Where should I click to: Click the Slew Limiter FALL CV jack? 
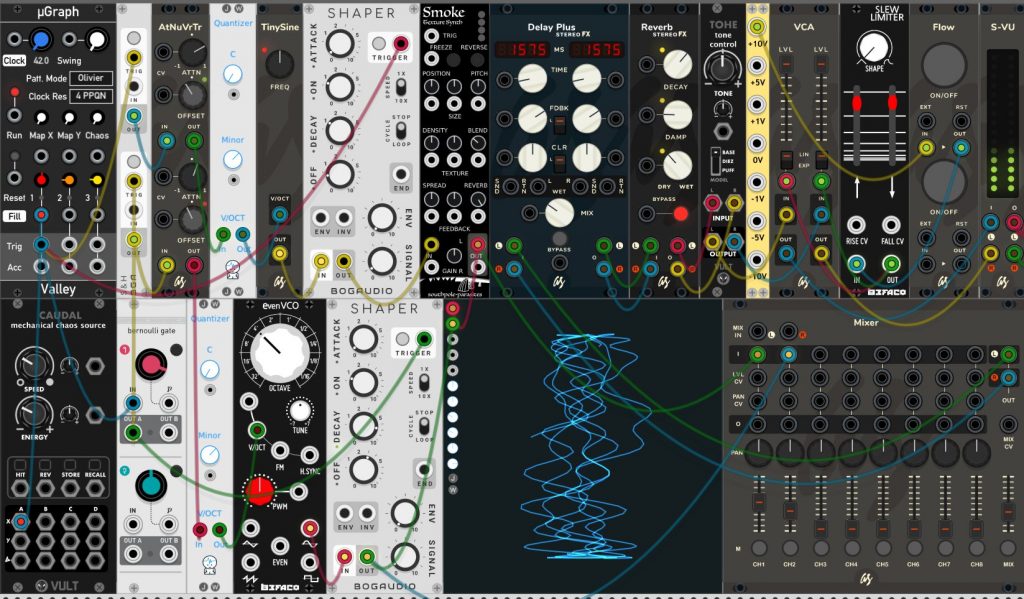point(891,225)
